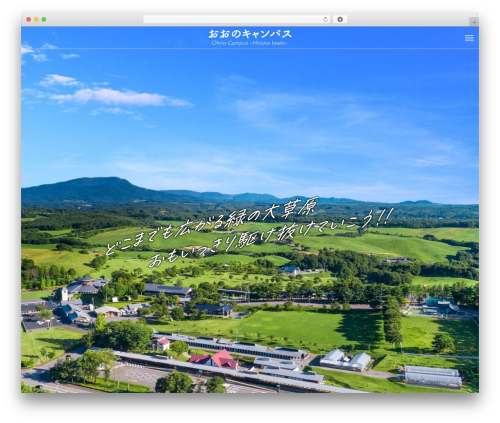Maximize the window with the green button
This screenshot has width=500, height=423.
[44, 19]
